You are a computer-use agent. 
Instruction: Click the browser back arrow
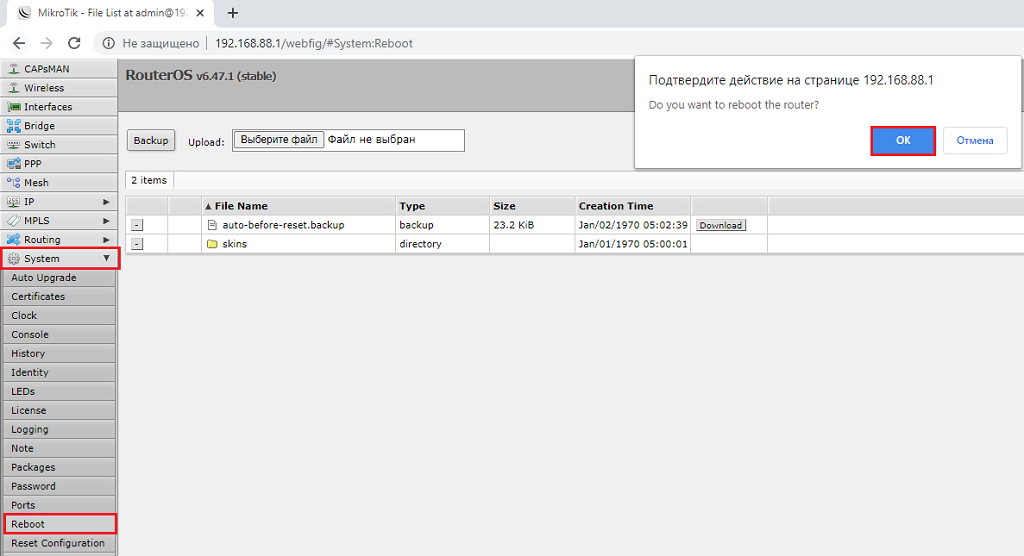coord(19,43)
